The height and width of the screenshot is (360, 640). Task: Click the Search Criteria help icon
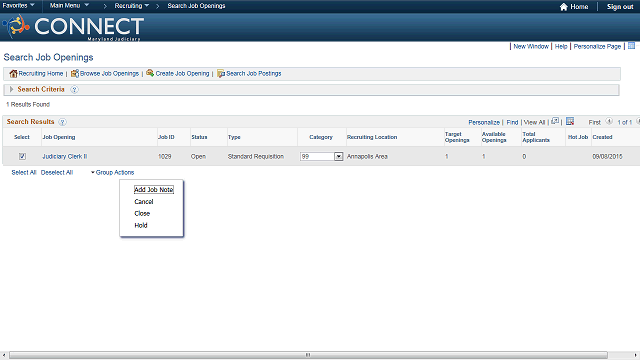74,89
